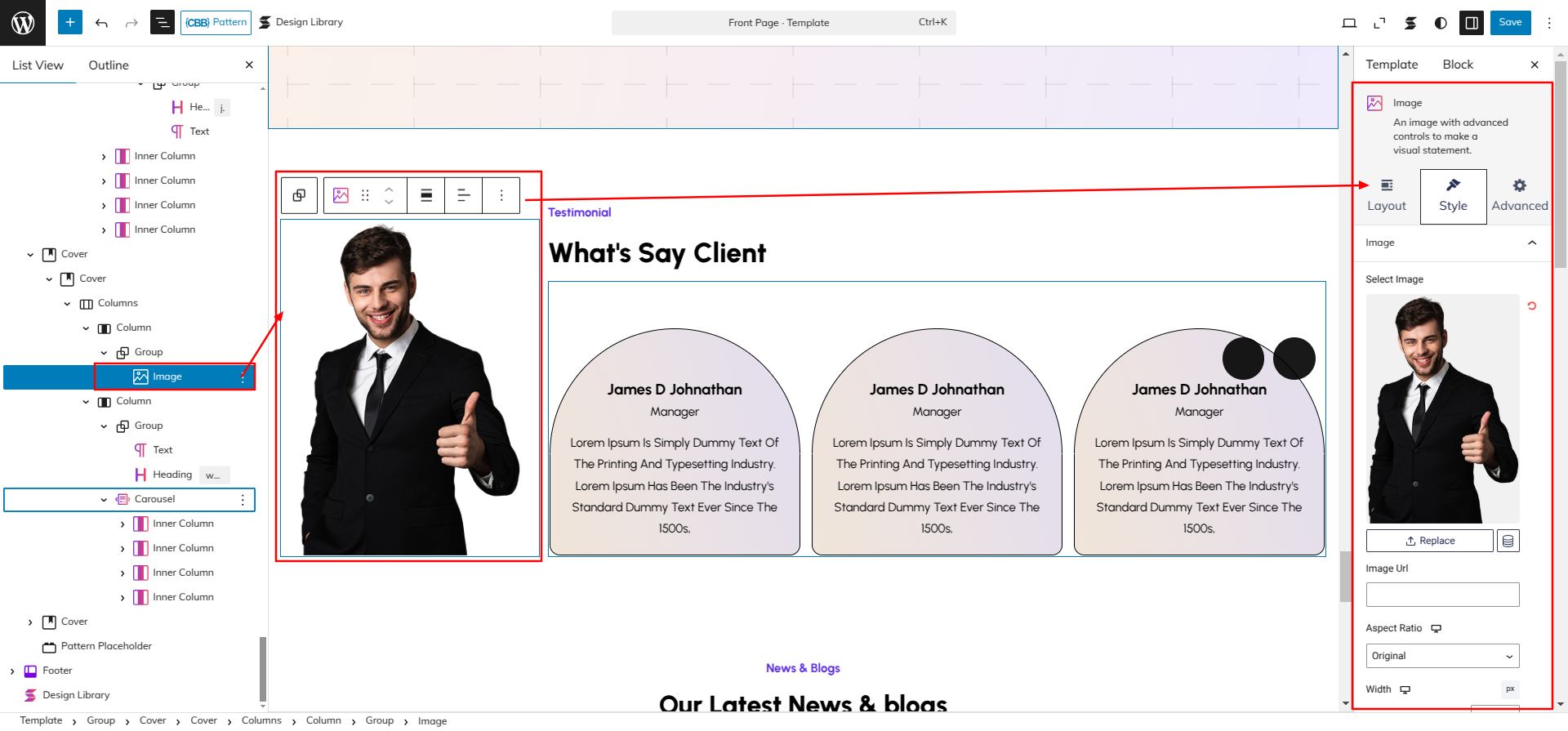Click the News & Blogs label
Image resolution: width=1568 pixels, height=731 pixels.
pos(803,668)
